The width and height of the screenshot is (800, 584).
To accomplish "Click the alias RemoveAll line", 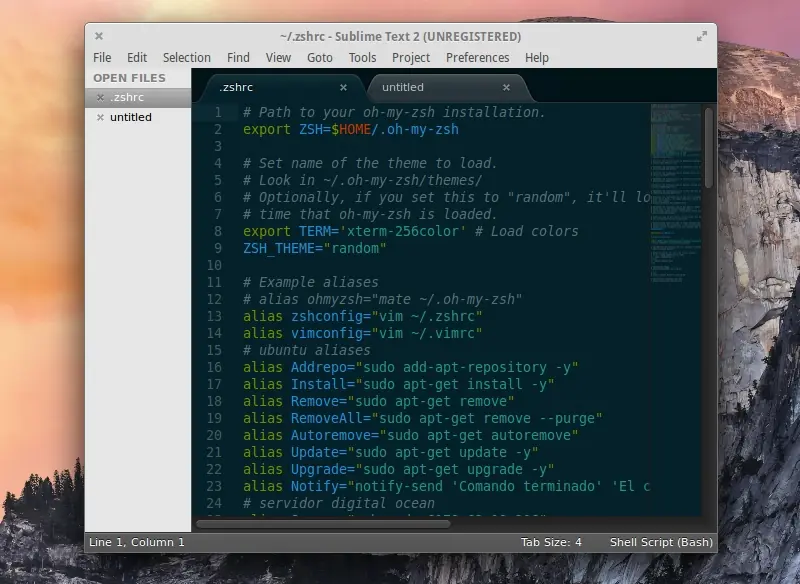I will coord(422,418).
